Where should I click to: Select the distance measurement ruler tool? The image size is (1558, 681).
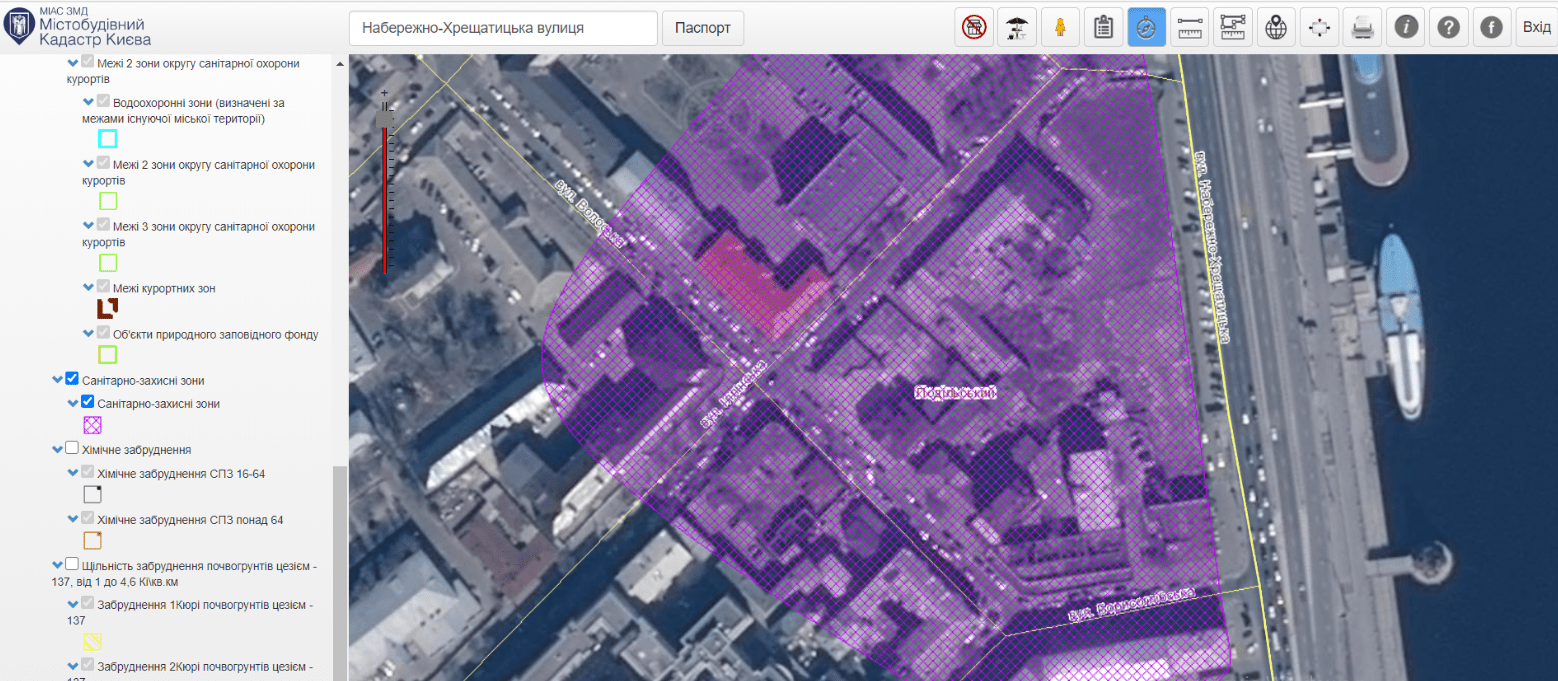point(1189,28)
